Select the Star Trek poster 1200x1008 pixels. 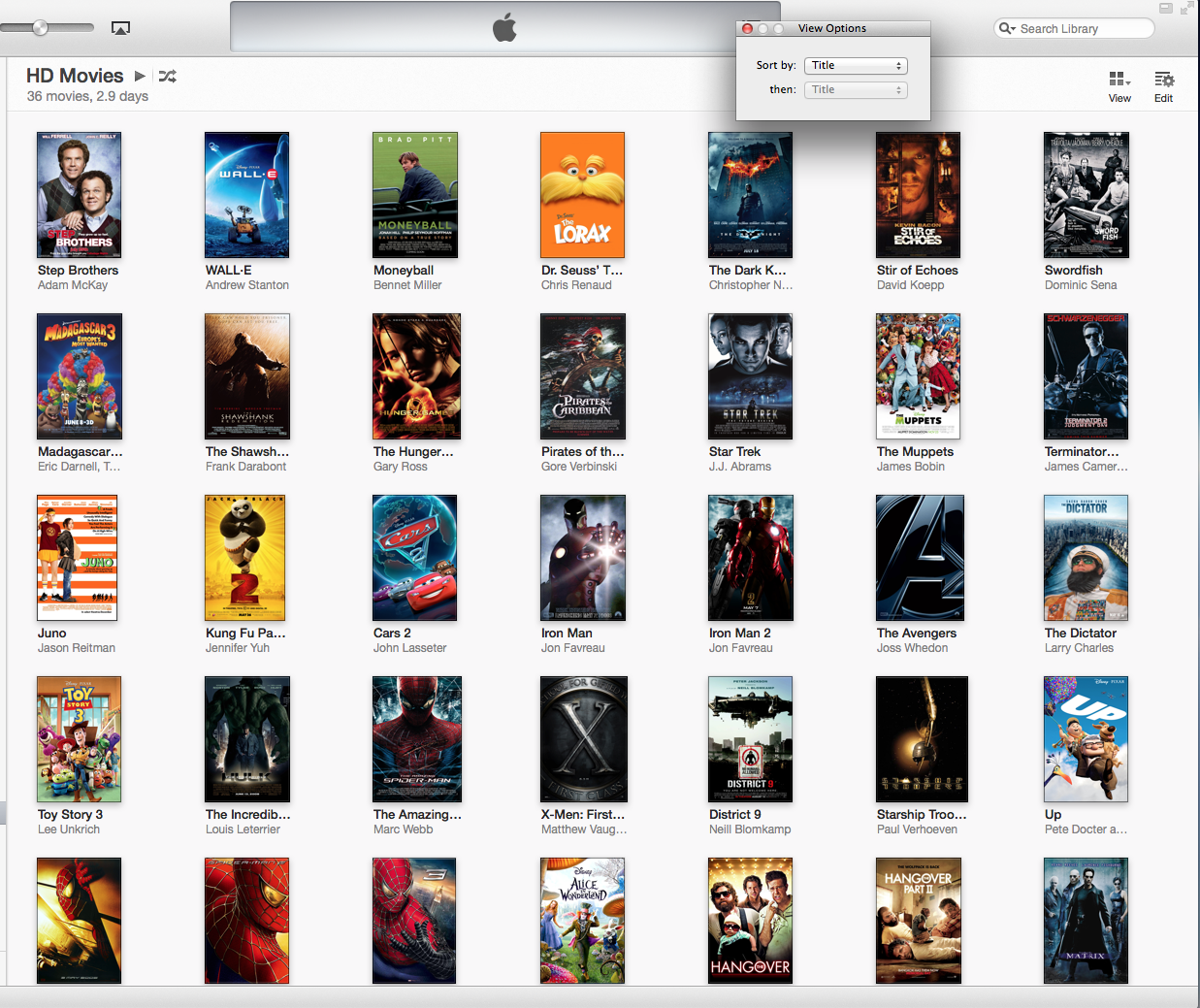tap(750, 376)
